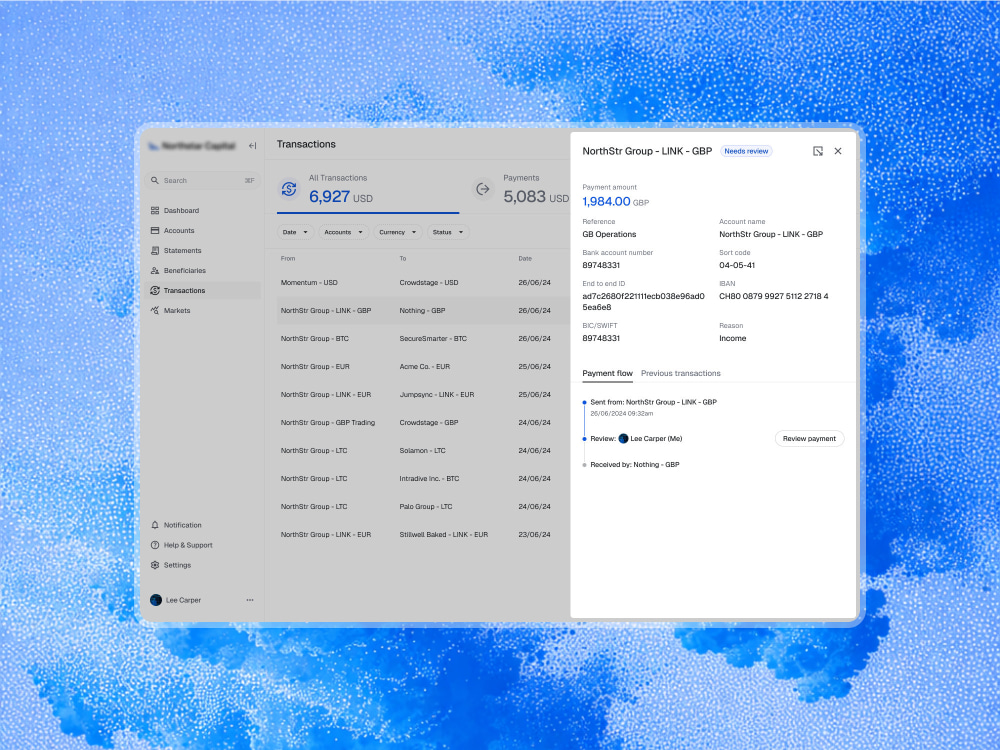Click the Needs review status badge

[746, 151]
